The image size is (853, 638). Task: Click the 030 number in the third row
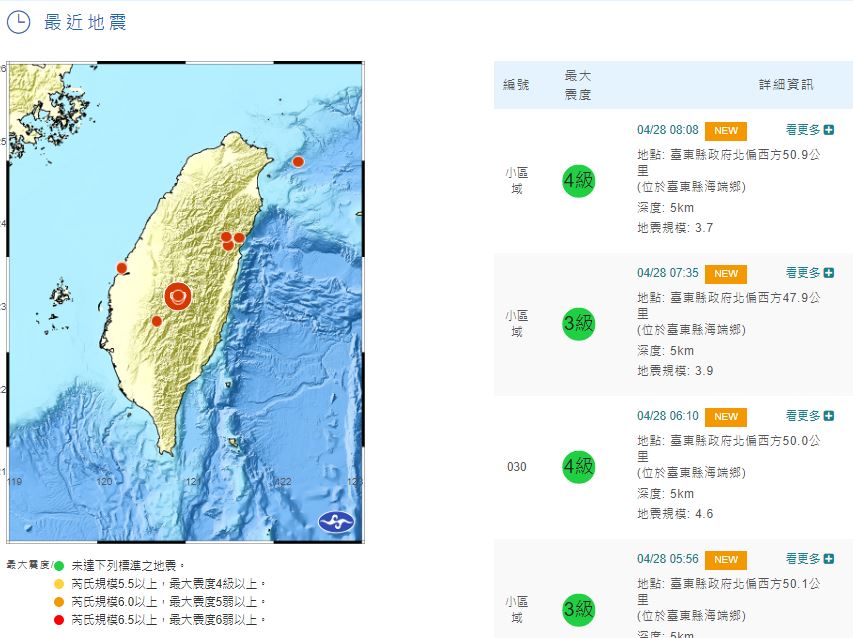coord(516,467)
